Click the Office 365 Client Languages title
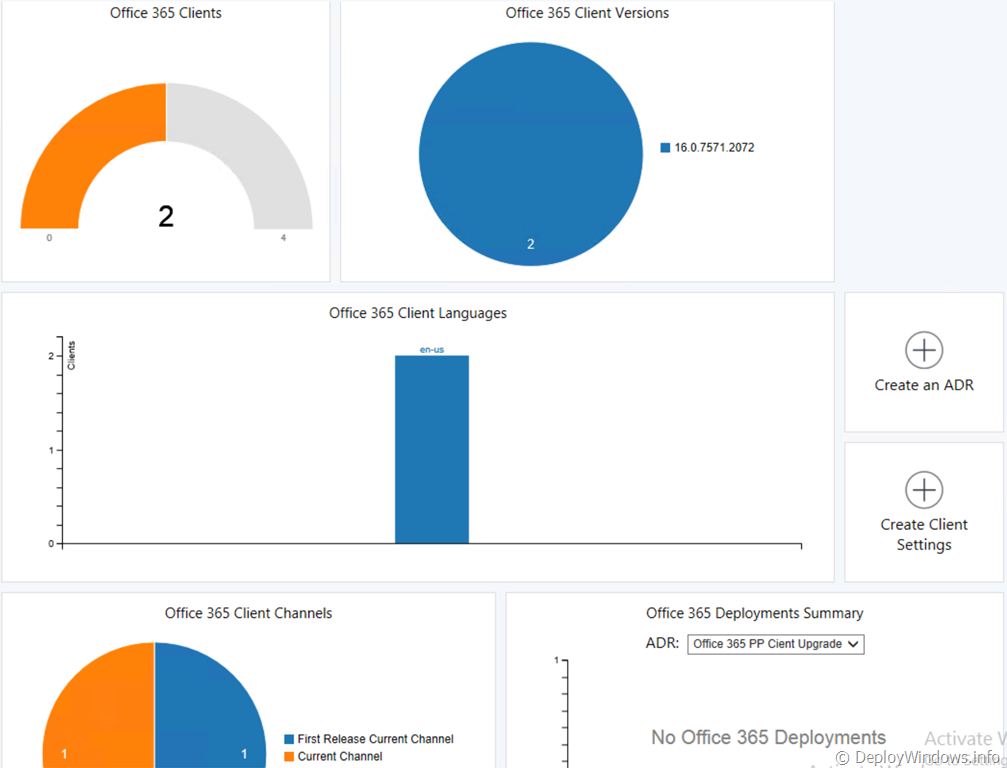The height and width of the screenshot is (768, 1007). point(418,313)
